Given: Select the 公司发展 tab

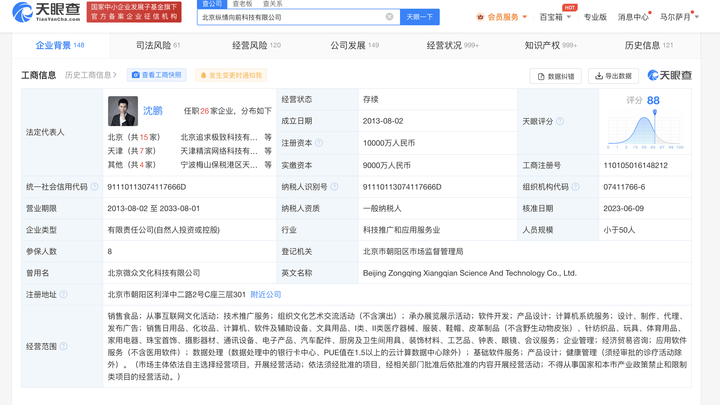Looking at the screenshot, I should pyautogui.click(x=354, y=45).
